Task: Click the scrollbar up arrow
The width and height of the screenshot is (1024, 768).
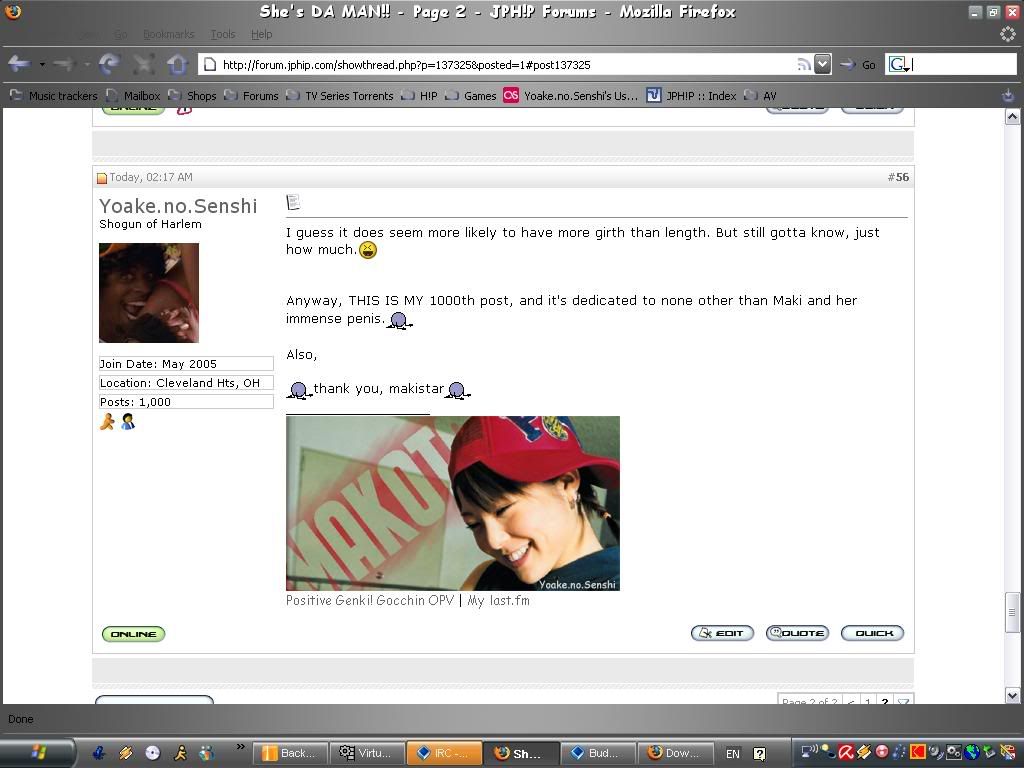Action: [x=1012, y=117]
